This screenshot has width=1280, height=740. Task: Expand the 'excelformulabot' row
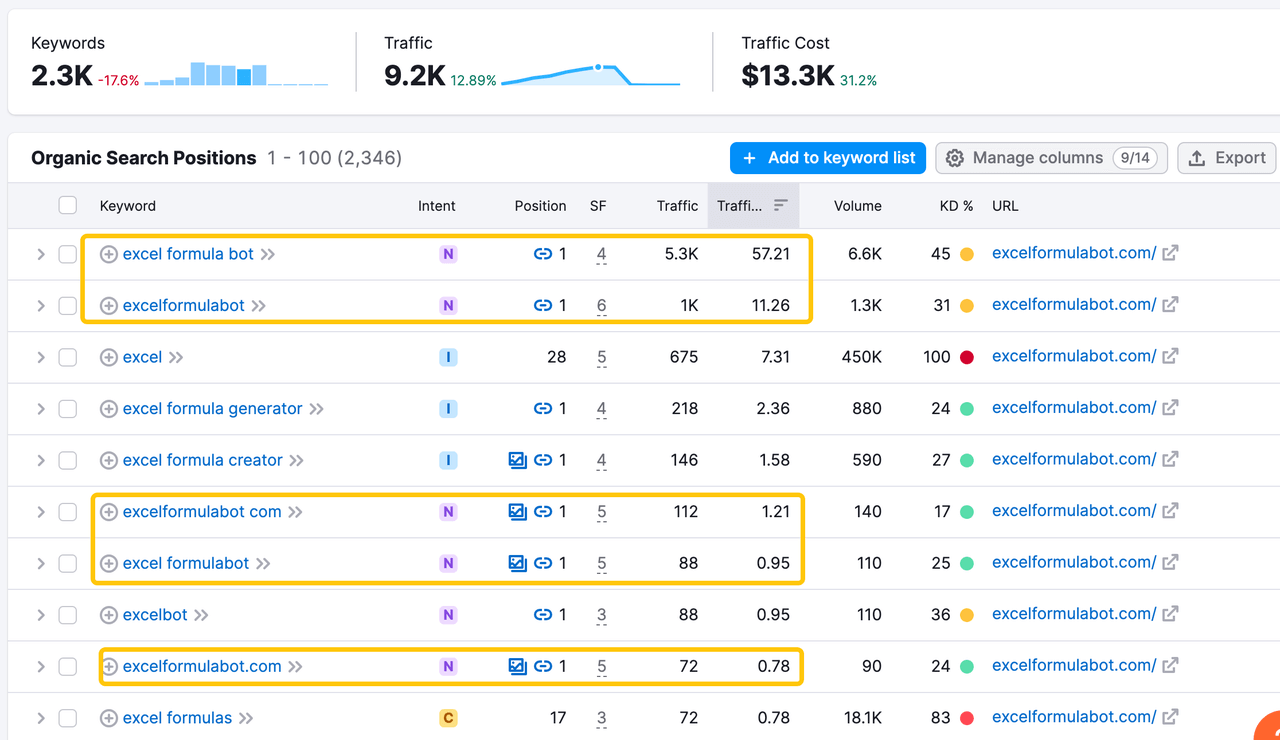[x=41, y=306]
